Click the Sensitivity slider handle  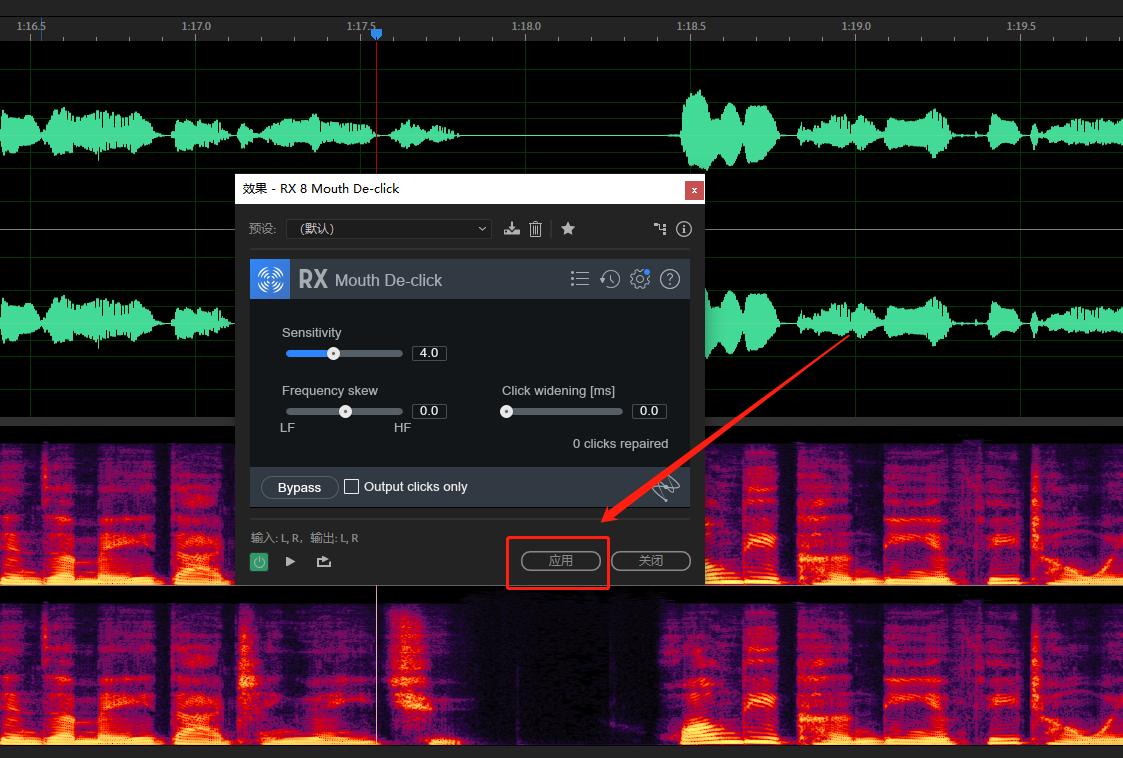pos(334,353)
